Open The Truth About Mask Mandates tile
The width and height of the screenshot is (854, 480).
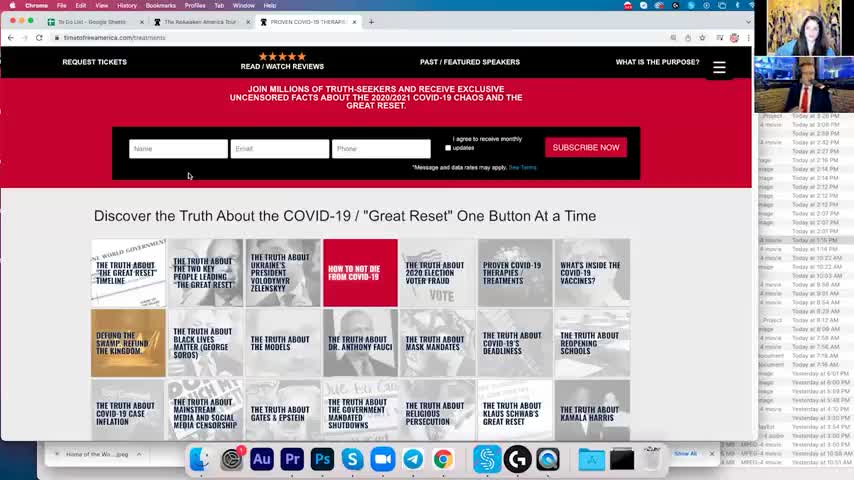click(x=437, y=343)
